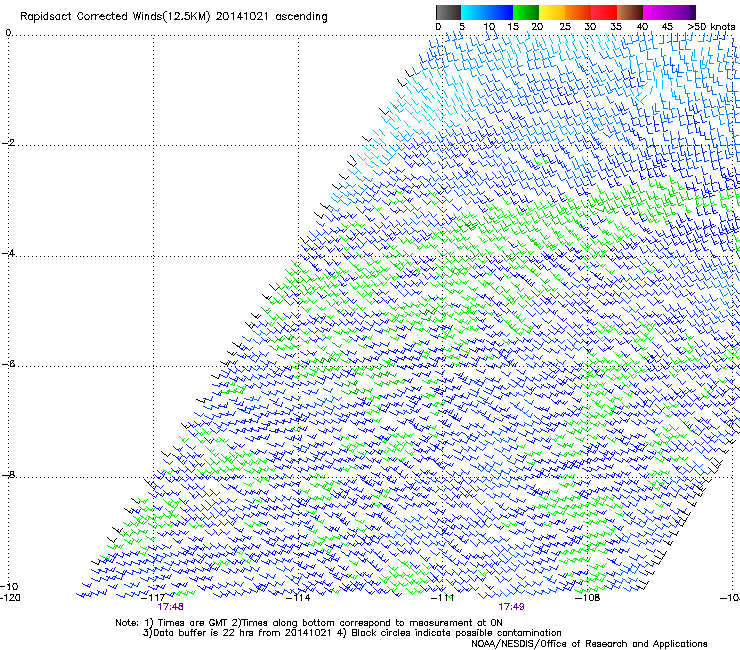The width and height of the screenshot is (740, 650).
Task: Click the brown 35-40 knots legend swatch
Action: point(630,12)
